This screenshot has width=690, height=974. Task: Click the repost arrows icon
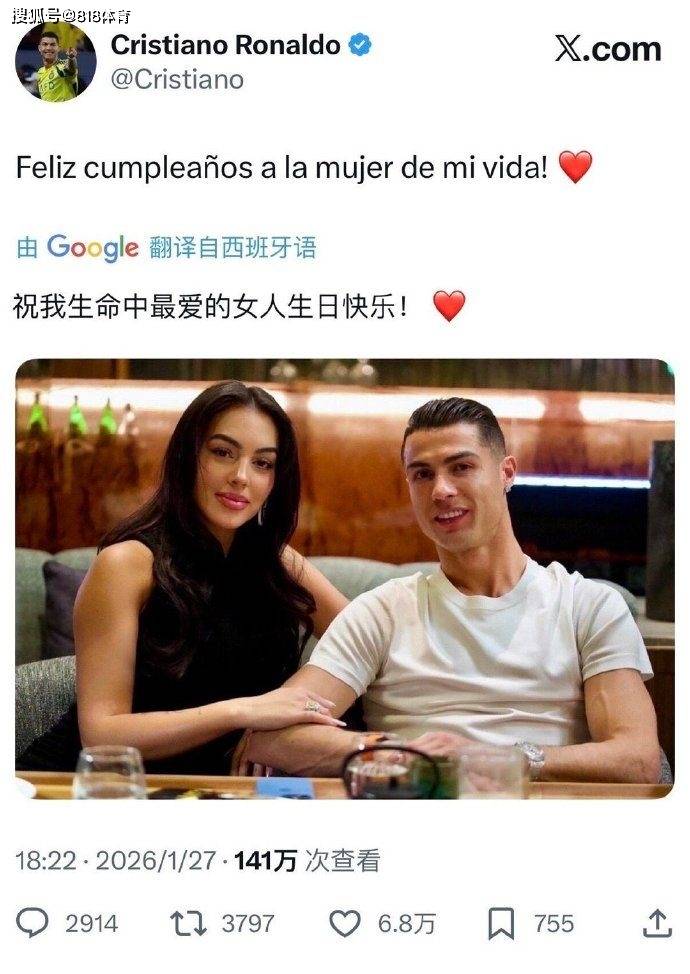point(188,924)
